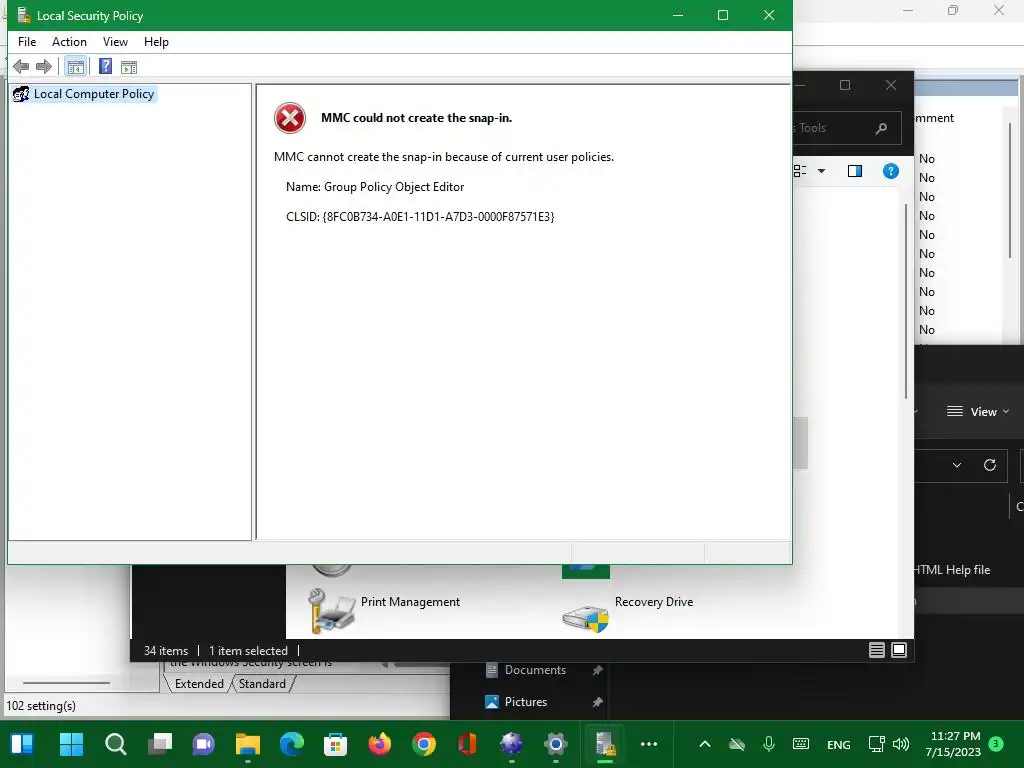This screenshot has width=1024, height=768.
Task: Click the Refresh button in the dark window
Action: [x=990, y=465]
